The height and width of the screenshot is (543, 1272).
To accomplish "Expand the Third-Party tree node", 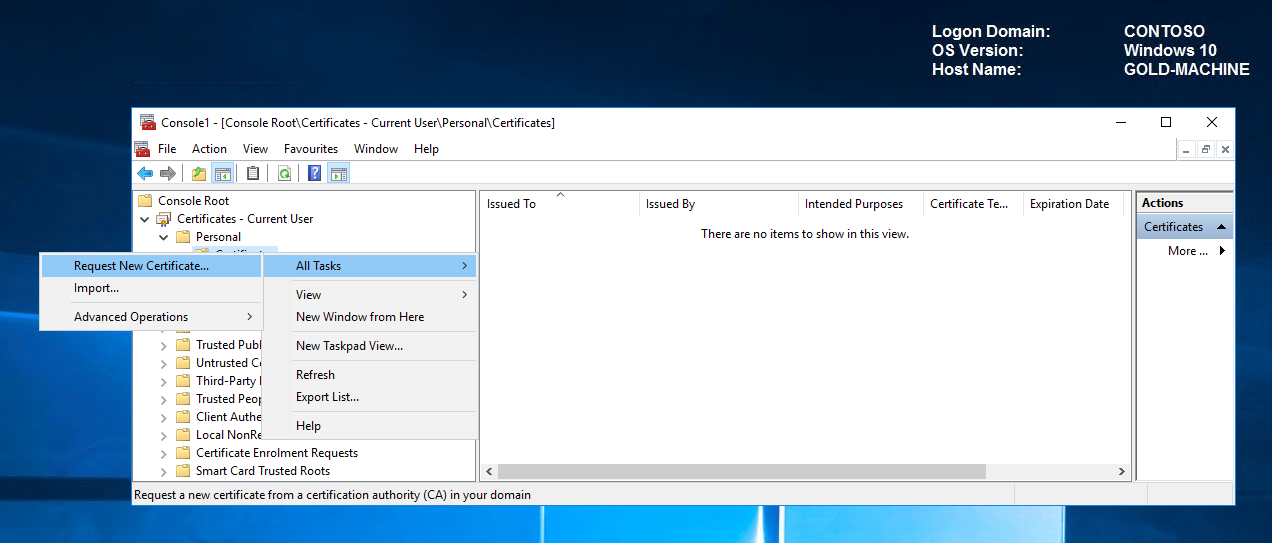I will pyautogui.click(x=164, y=380).
